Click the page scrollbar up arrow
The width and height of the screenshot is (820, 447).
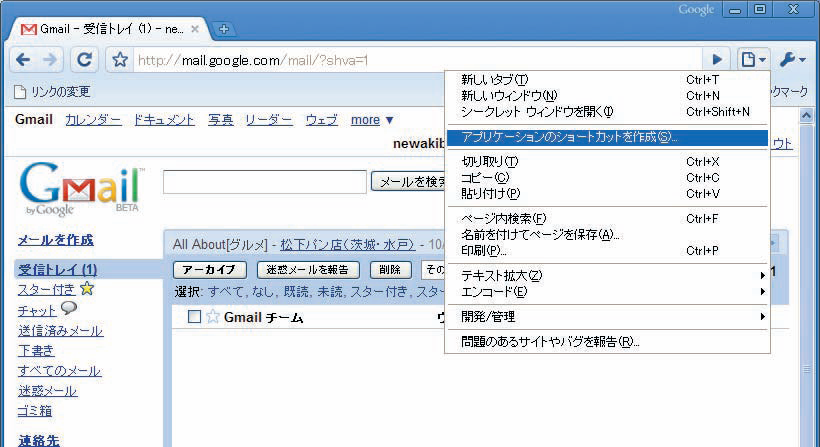tap(806, 115)
